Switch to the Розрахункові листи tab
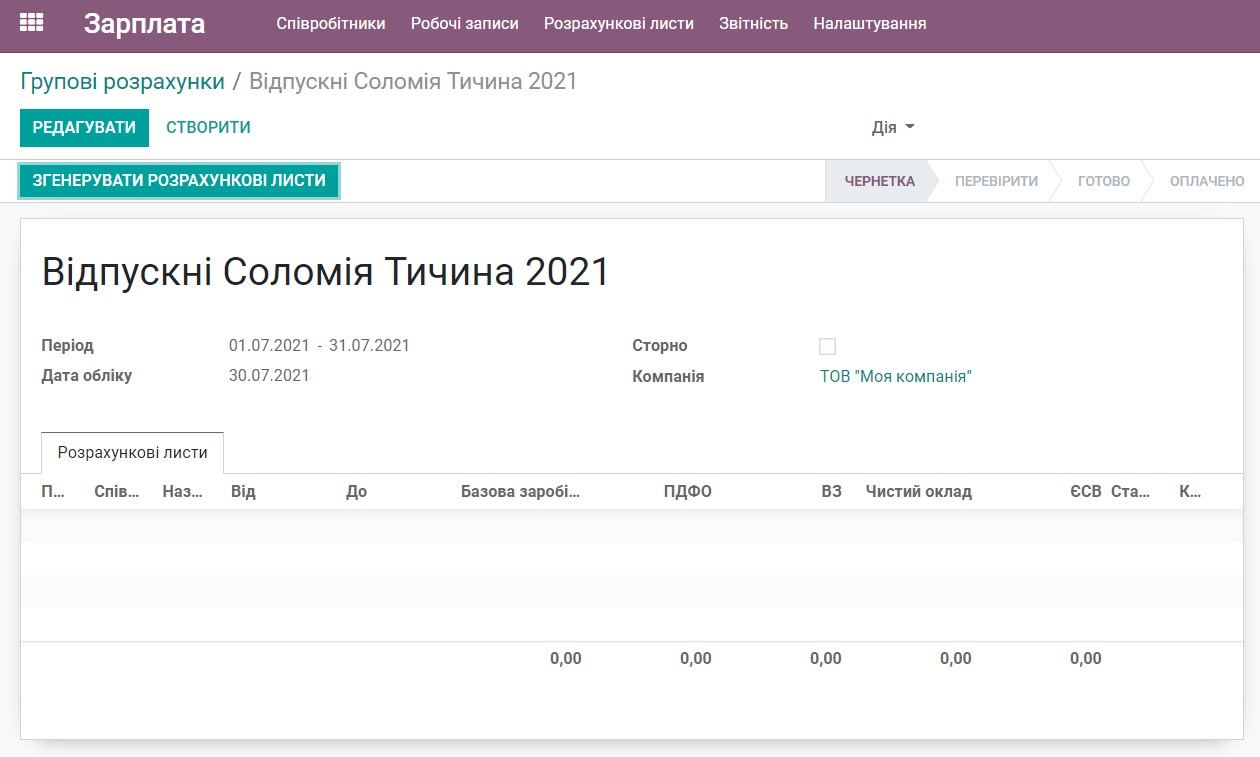This screenshot has width=1260, height=757. coord(131,452)
